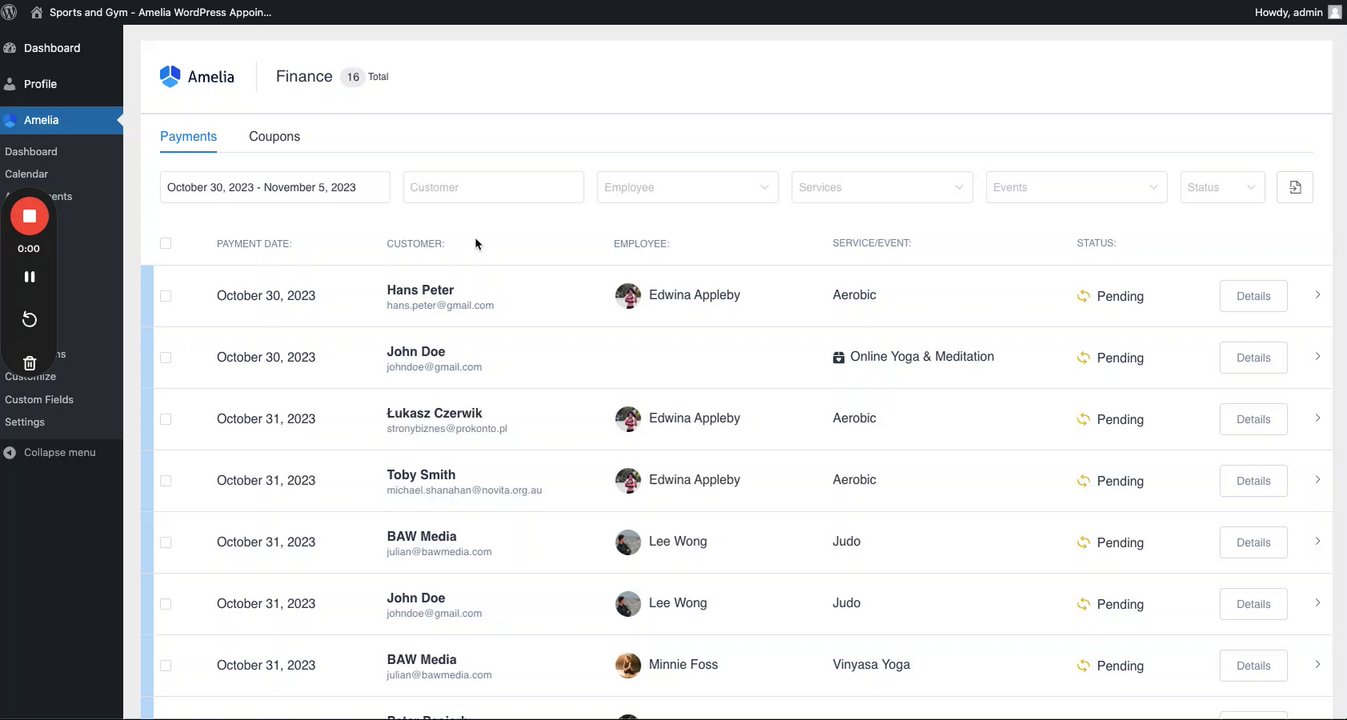Click Lee Wong's avatar in BAW Media Judo row
Viewport: 1347px width, 720px height.
tap(628, 542)
